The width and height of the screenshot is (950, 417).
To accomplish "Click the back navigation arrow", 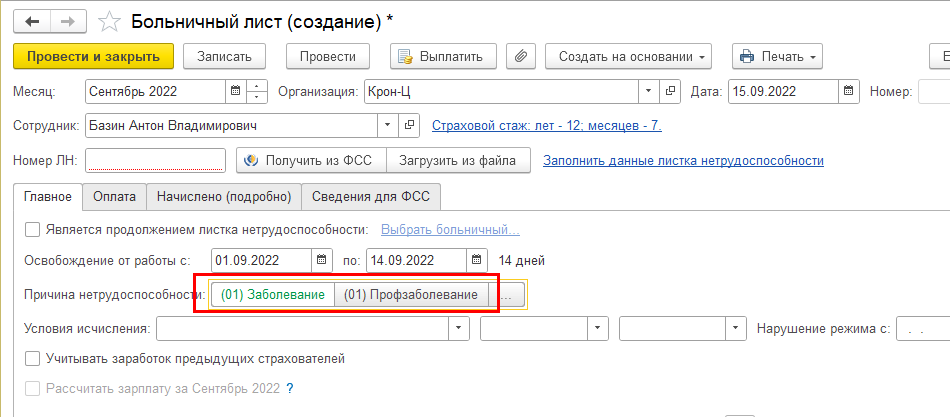I will pos(32,20).
